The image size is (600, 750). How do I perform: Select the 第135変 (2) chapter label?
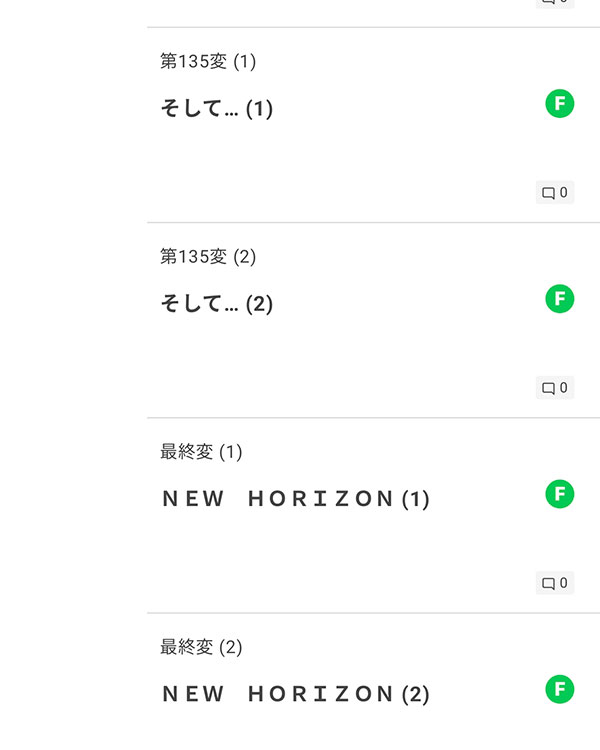click(x=208, y=257)
